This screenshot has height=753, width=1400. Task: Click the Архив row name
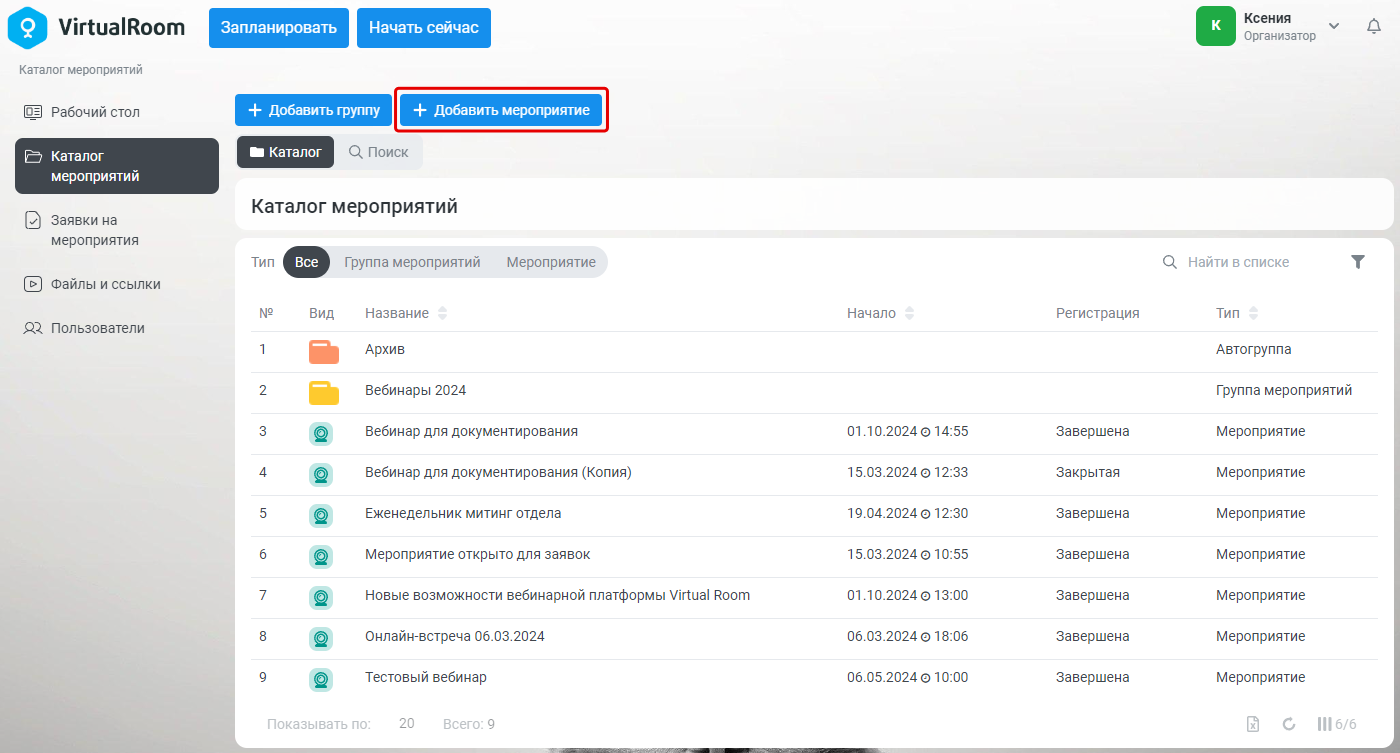[385, 349]
